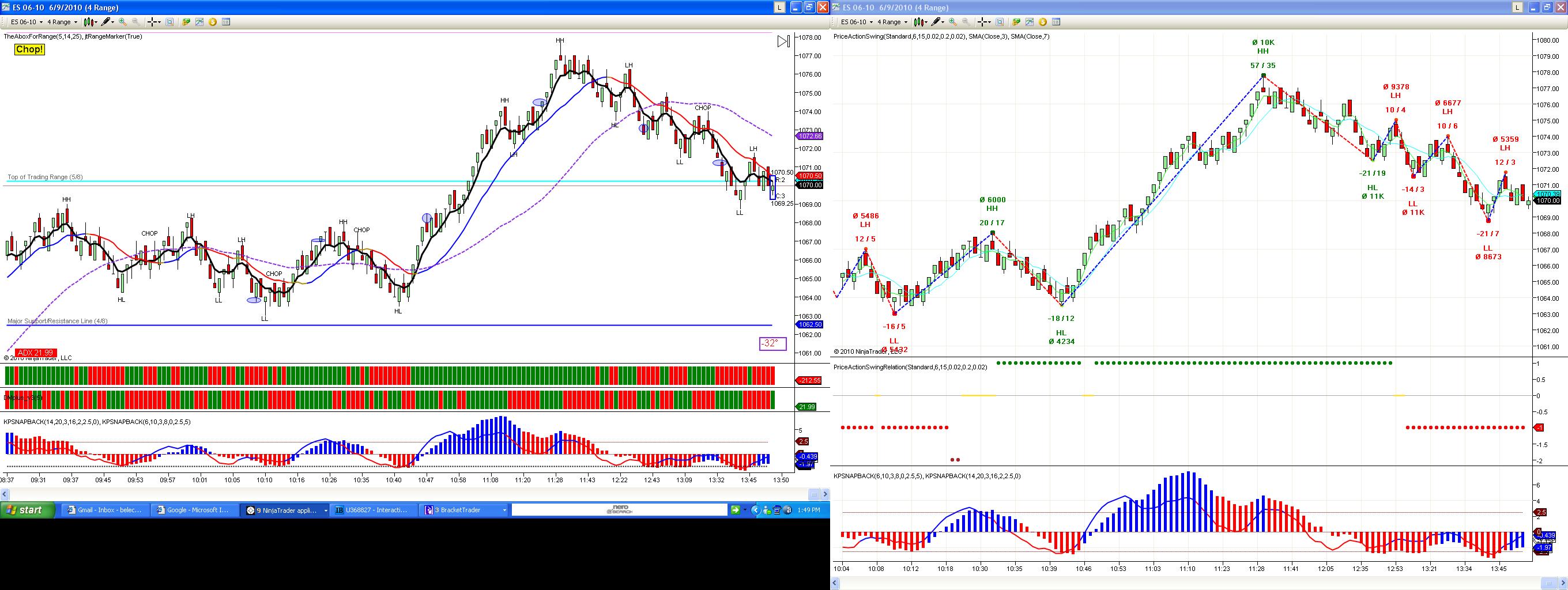Image resolution: width=1568 pixels, height=590 pixels.
Task: Click the Ø 4234 HL swing label on right chart
Action: click(1061, 337)
